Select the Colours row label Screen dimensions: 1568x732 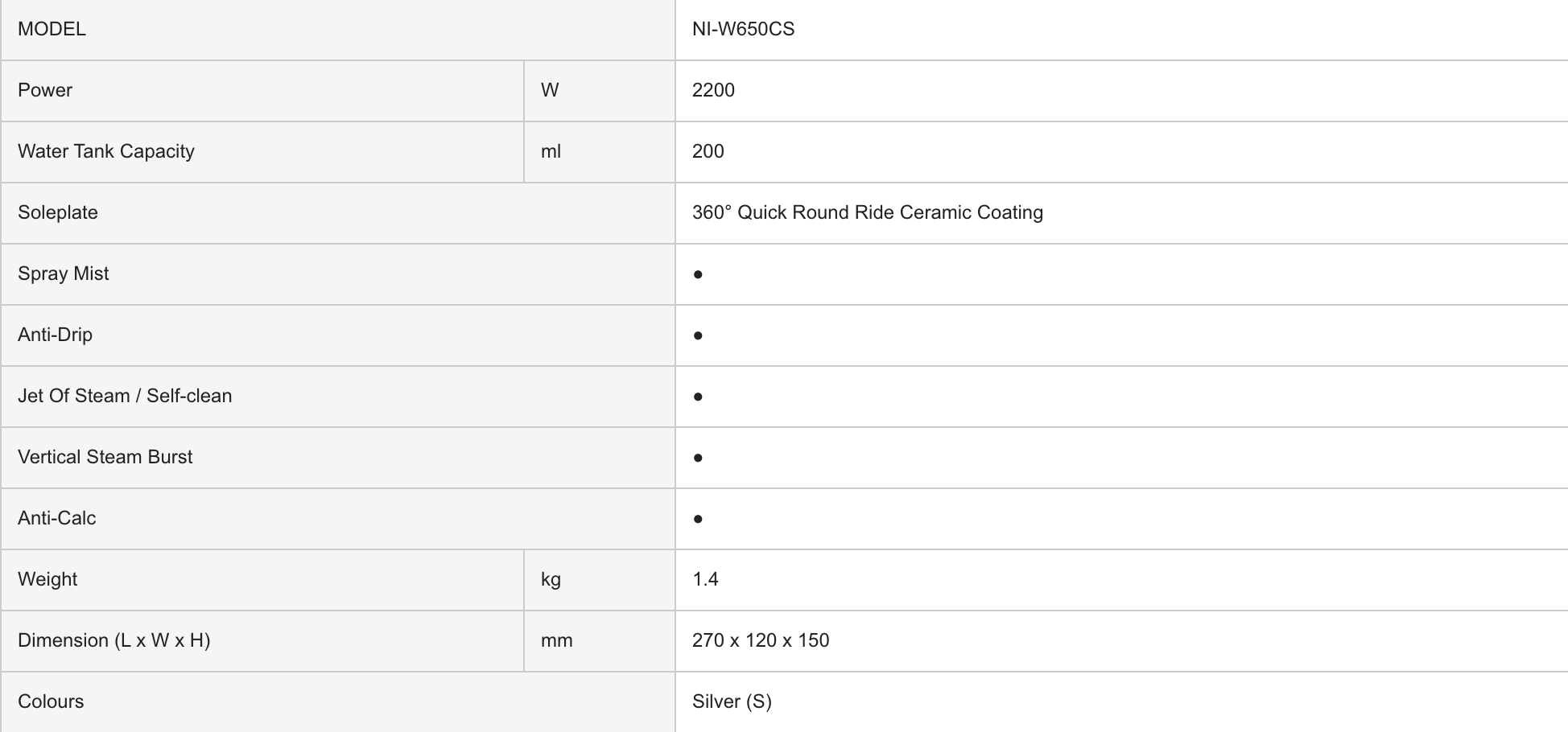point(51,701)
